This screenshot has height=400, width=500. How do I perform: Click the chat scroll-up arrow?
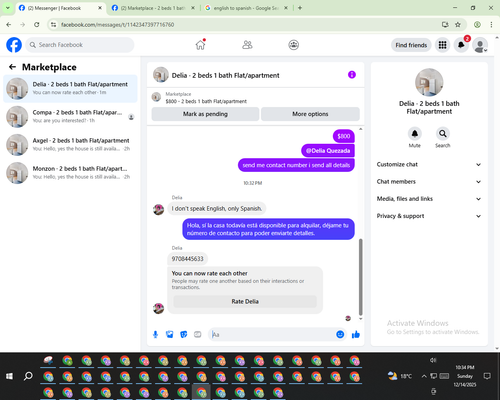[x=360, y=129]
